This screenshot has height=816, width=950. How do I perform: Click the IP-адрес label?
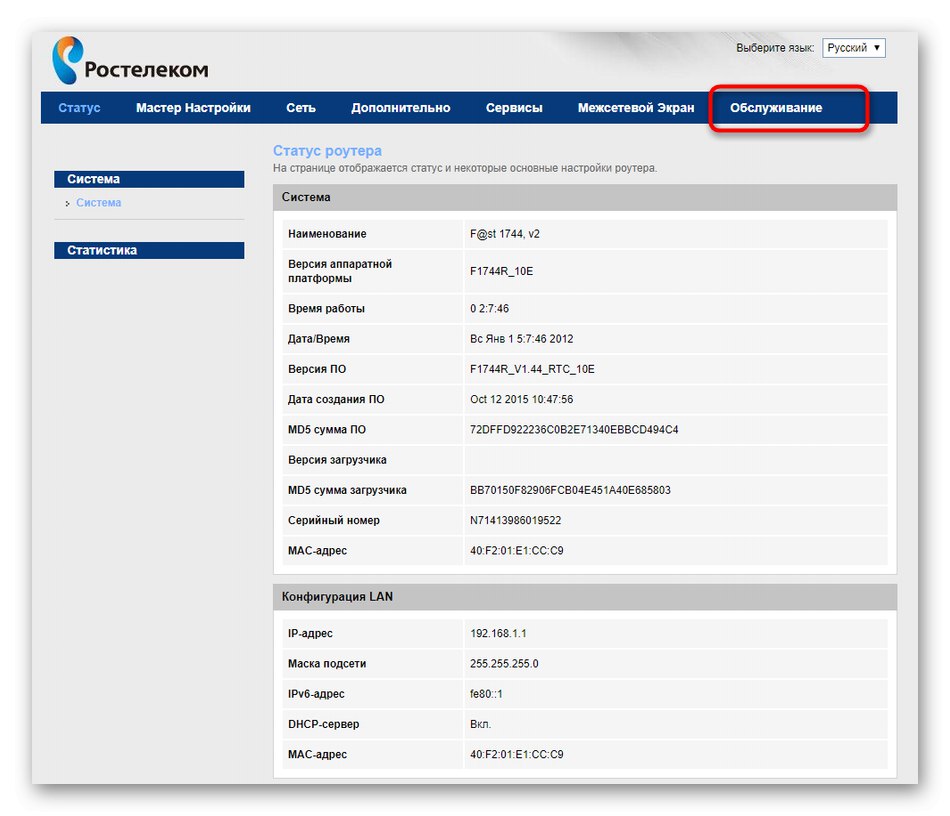(310, 634)
